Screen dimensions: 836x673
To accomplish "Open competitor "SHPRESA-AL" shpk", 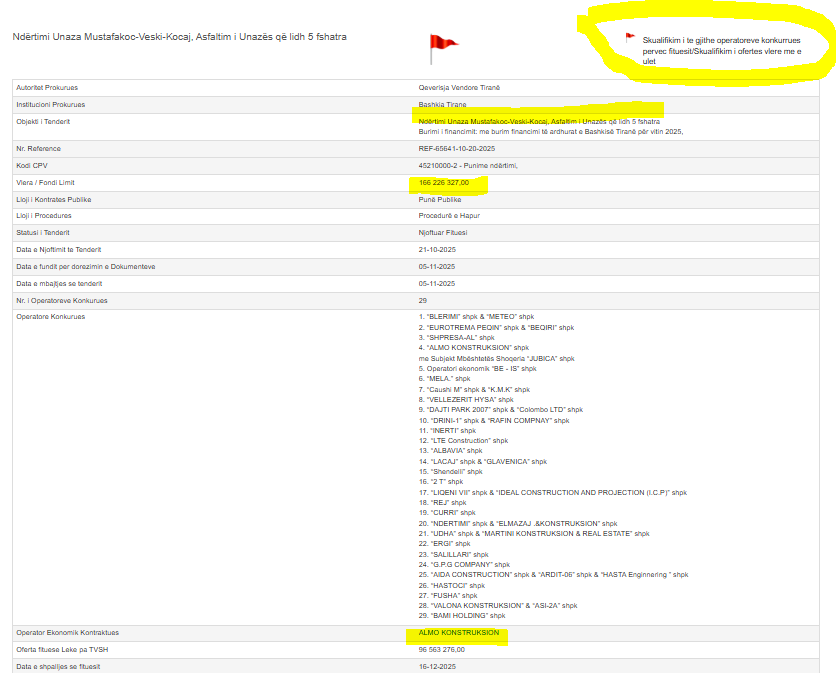I will [455, 337].
